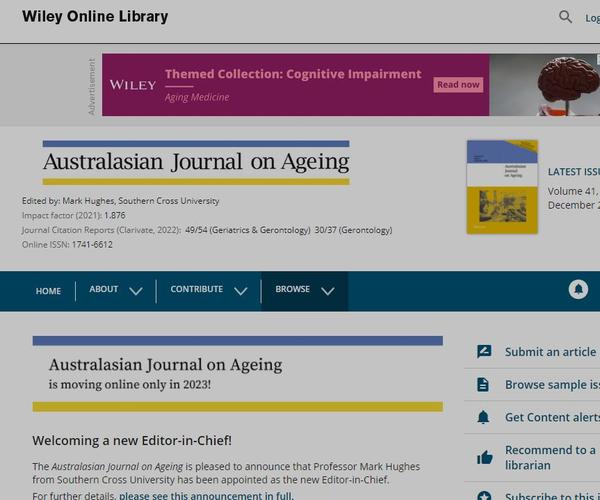Expand the ABOUT dropdown chevron
This screenshot has height=500, width=600.
(x=136, y=291)
